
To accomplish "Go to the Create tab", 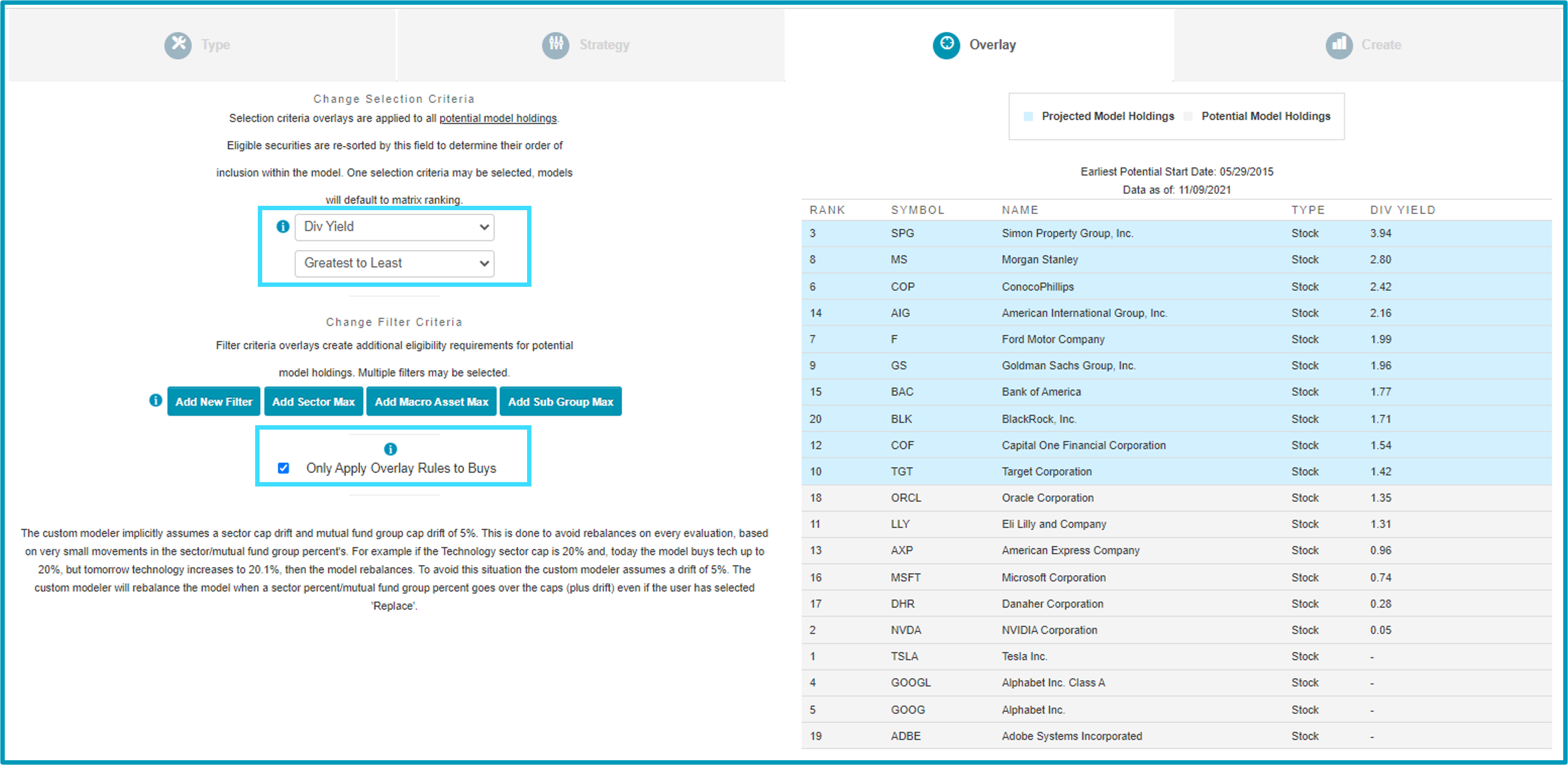I will pos(1368,45).
